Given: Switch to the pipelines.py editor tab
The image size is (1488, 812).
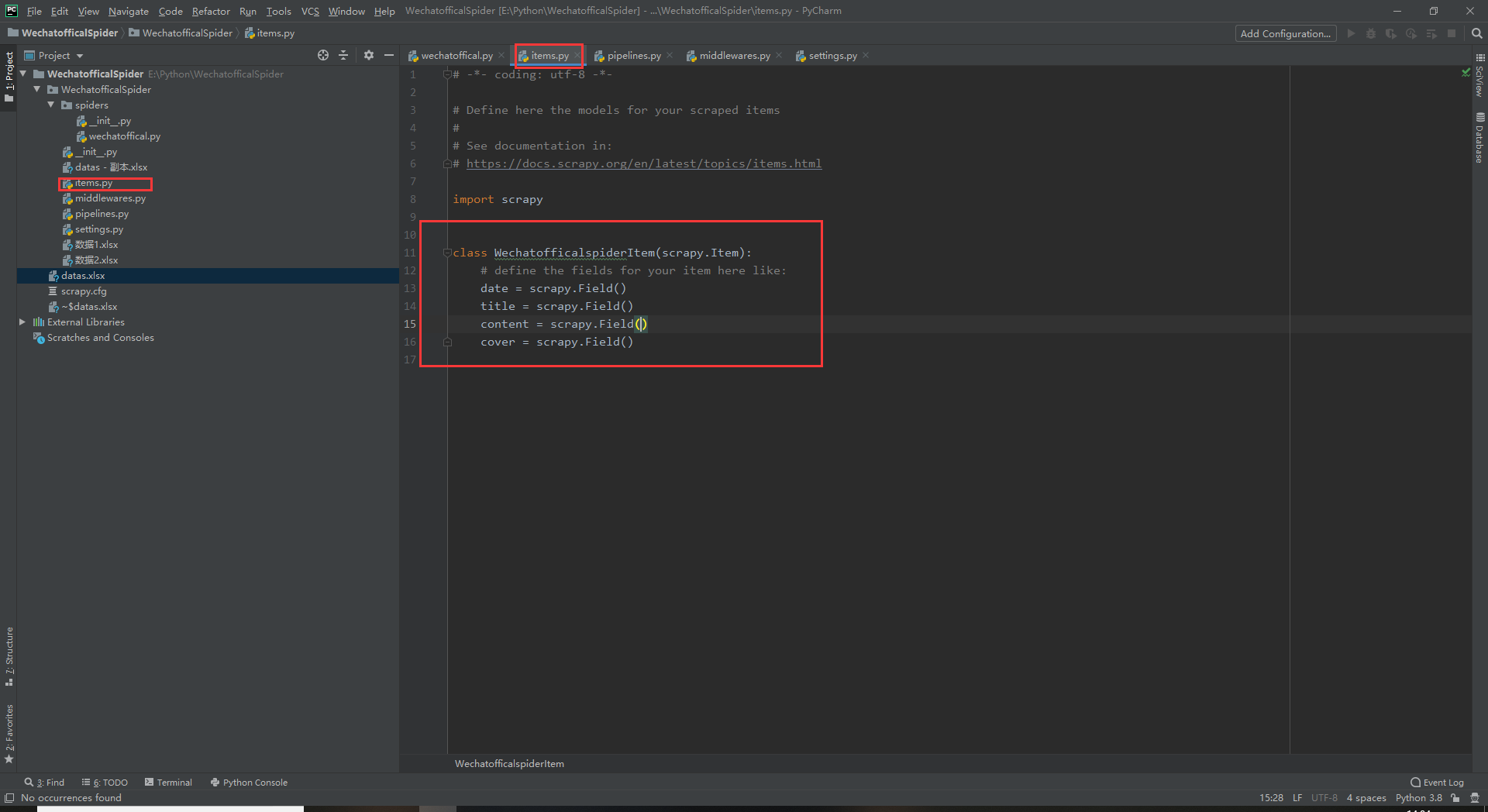Looking at the screenshot, I should [x=633, y=56].
